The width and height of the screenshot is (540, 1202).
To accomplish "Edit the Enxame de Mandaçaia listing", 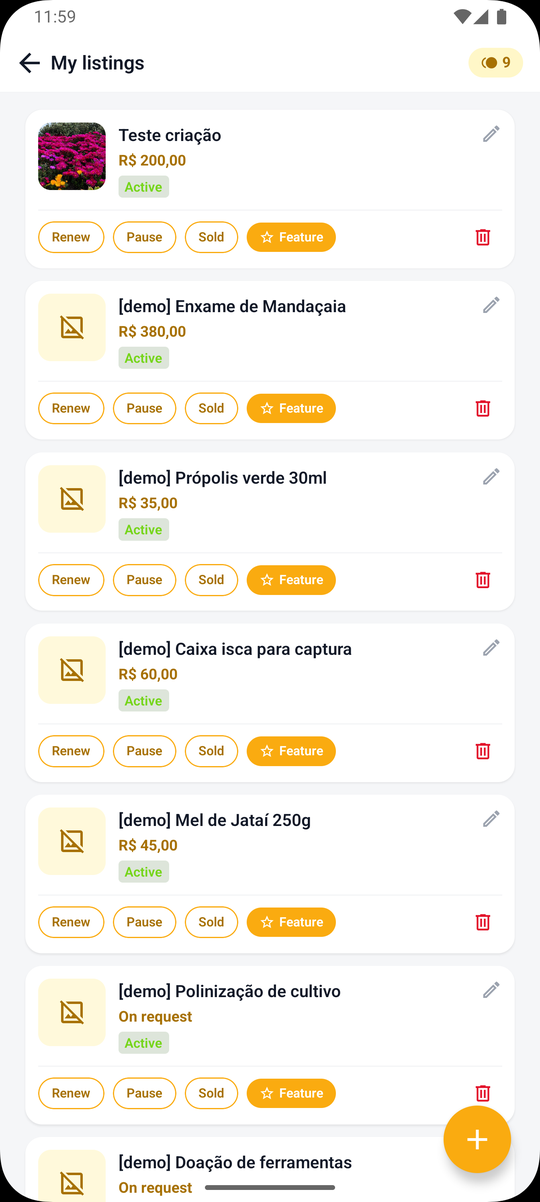I will [x=491, y=305].
